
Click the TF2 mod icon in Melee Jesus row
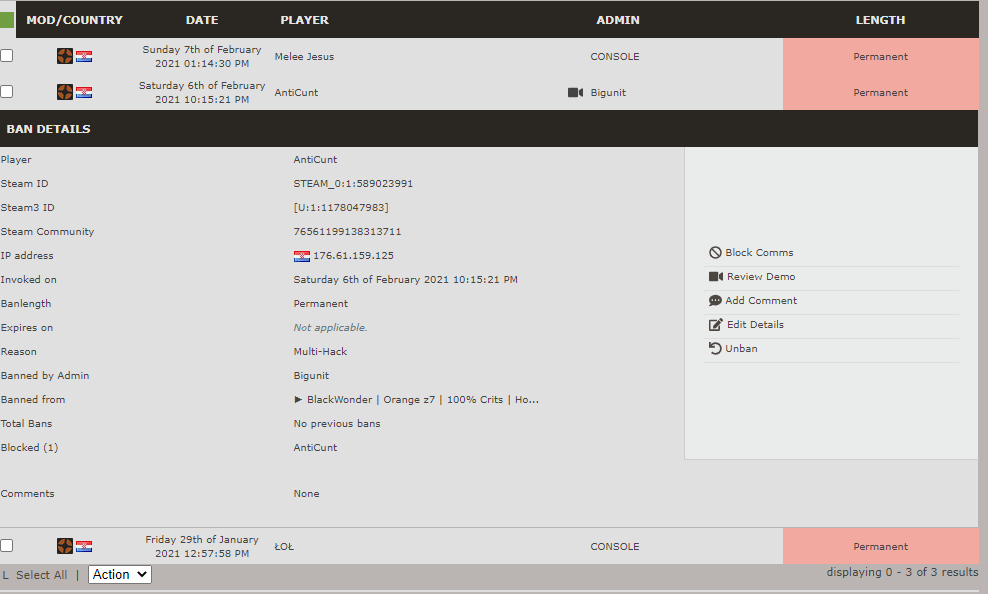(x=65, y=56)
